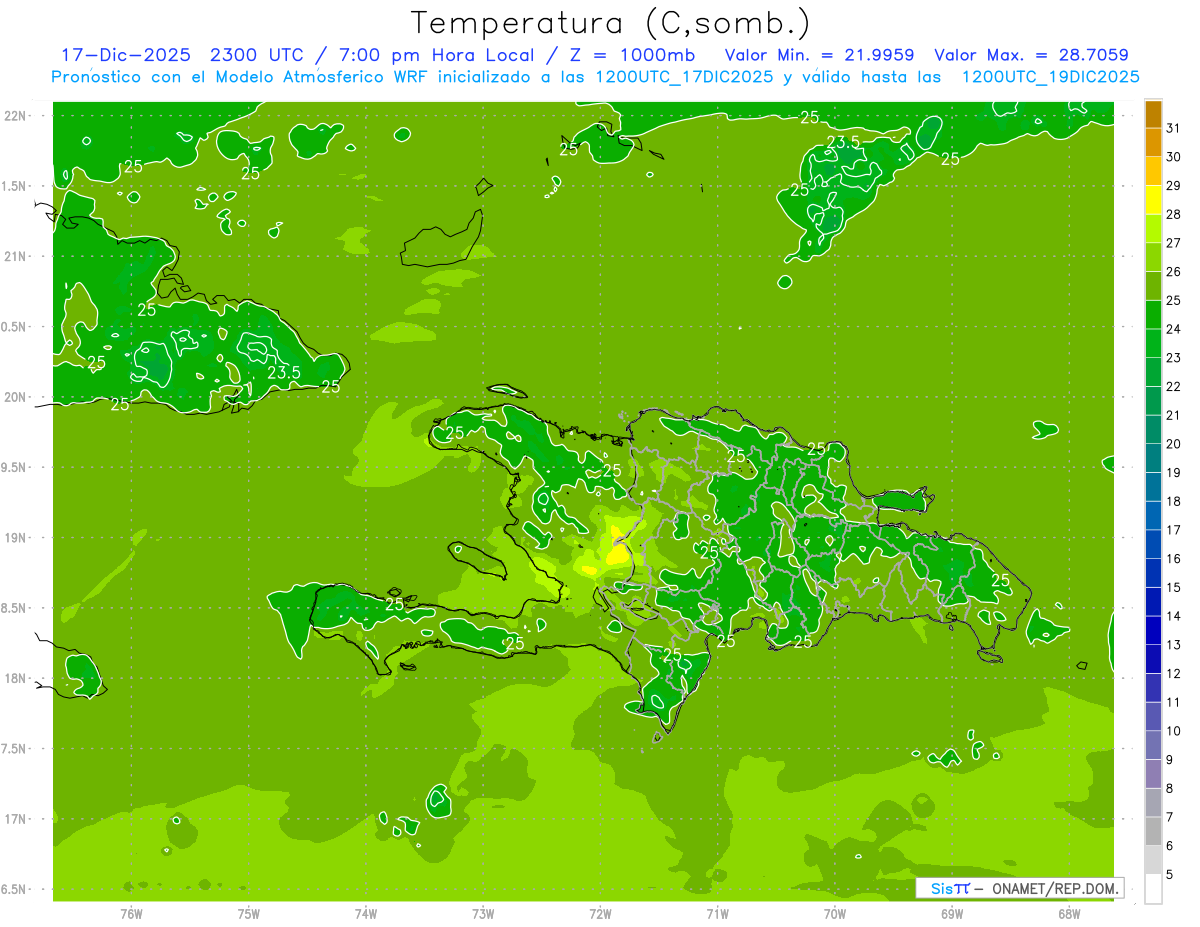Click the yellow legend swatch between 28 and 29
The image size is (1200, 927).
tap(1153, 200)
